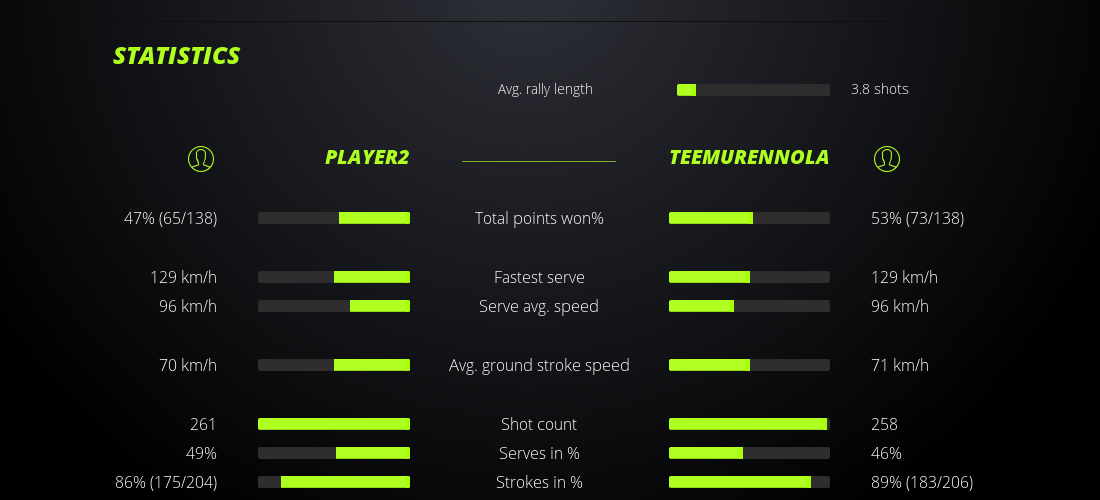Select the Avg. ground stroke speed label
The width and height of the screenshot is (1100, 500).
coord(539,365)
